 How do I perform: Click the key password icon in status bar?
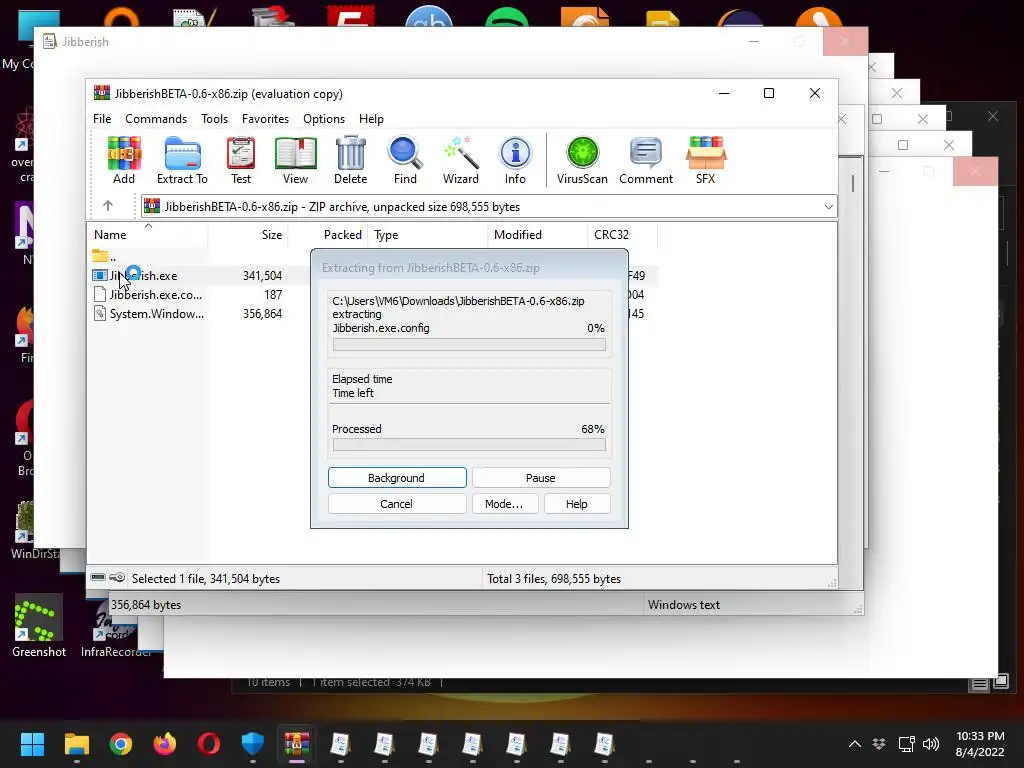(117, 577)
